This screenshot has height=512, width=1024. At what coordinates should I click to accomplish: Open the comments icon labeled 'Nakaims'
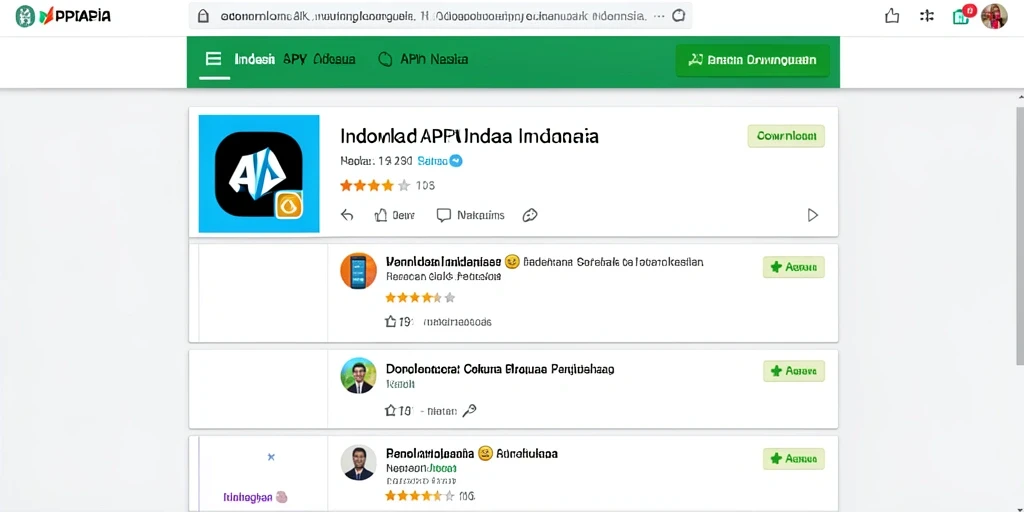(x=470, y=215)
